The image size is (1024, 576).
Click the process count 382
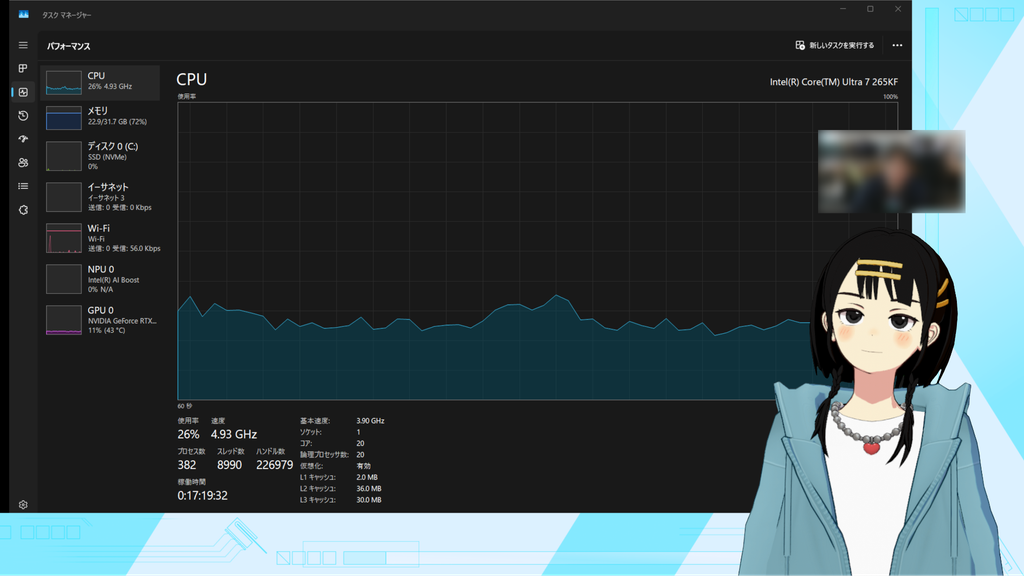click(x=187, y=465)
